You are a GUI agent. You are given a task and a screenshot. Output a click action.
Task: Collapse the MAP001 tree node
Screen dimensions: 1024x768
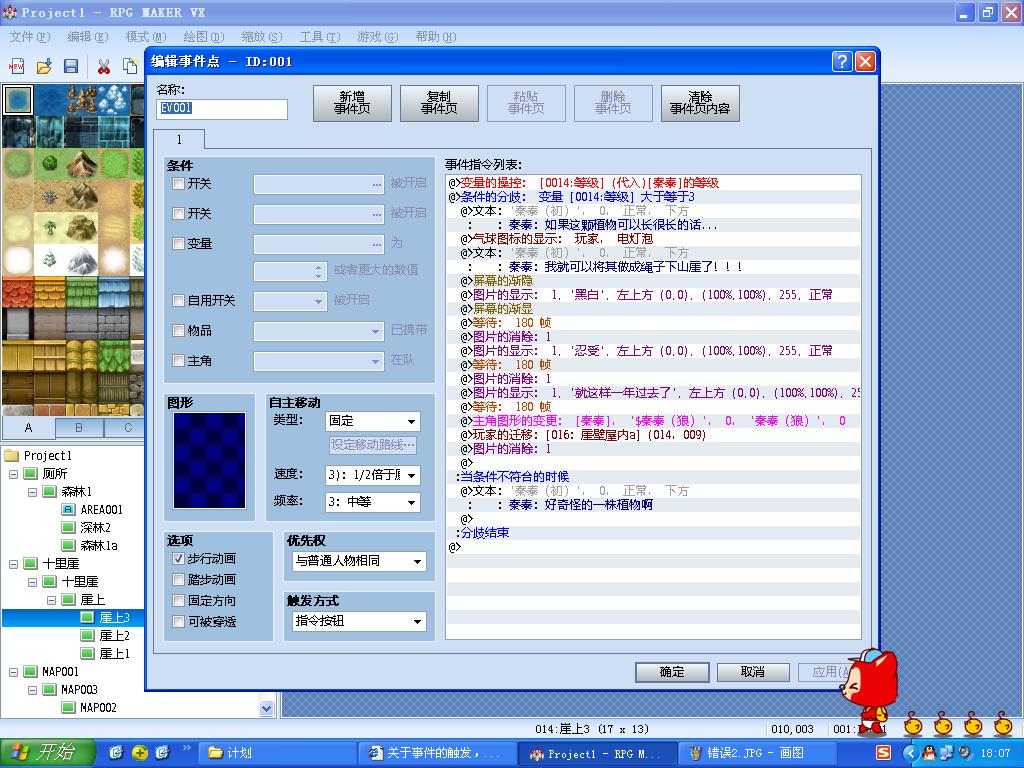[x=13, y=671]
